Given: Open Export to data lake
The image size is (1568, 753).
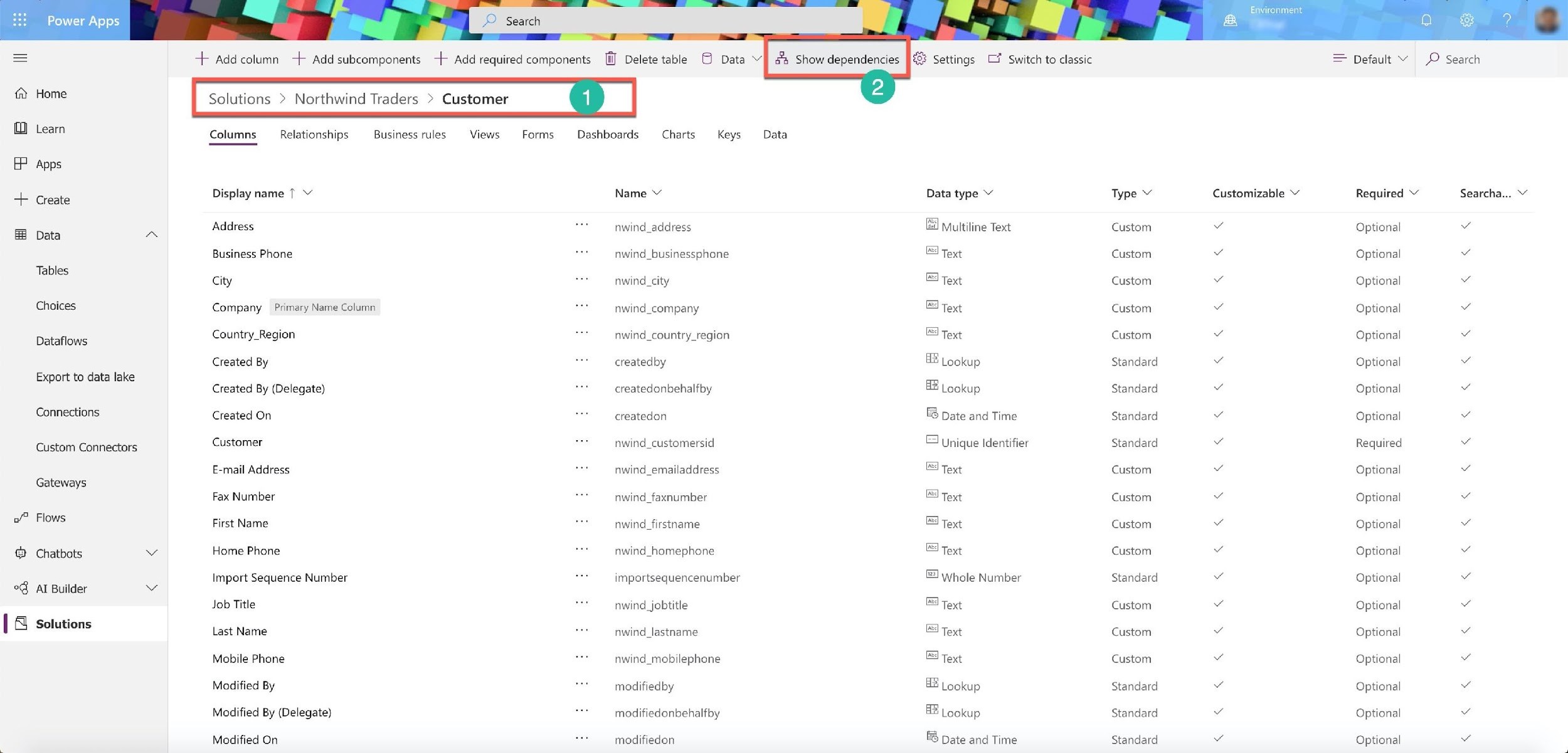Looking at the screenshot, I should click(x=85, y=376).
